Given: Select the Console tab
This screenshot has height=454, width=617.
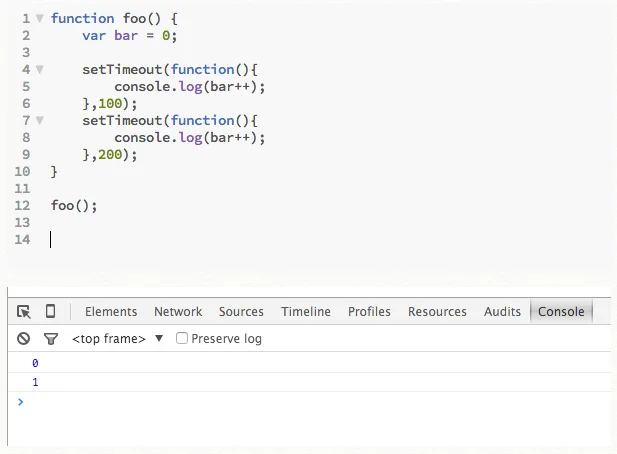Looking at the screenshot, I should click(x=561, y=312).
